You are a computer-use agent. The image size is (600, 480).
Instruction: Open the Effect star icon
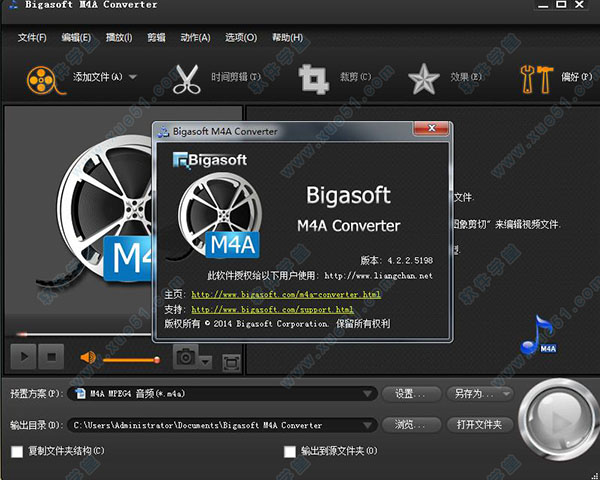423,79
